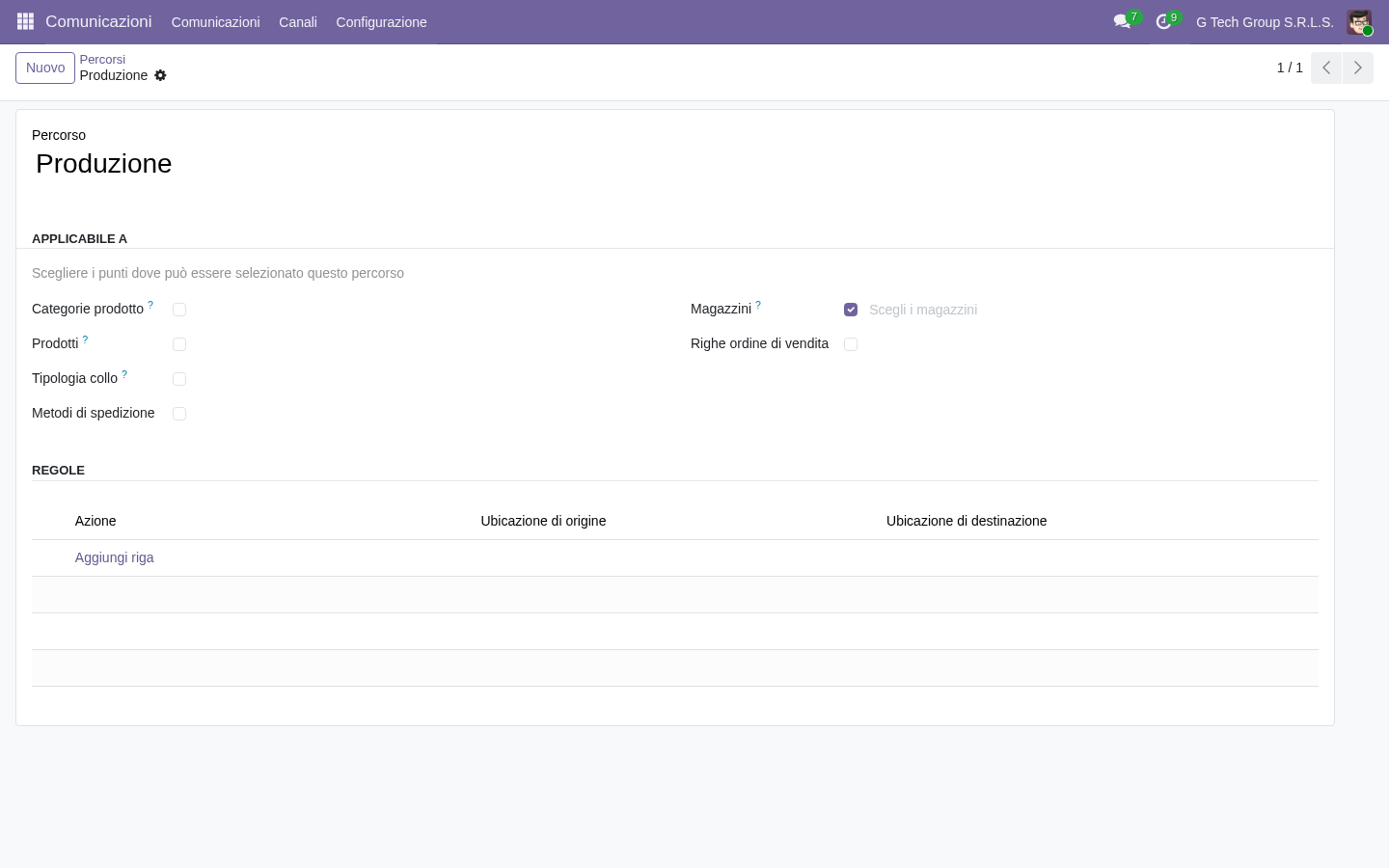Click the Metodi di spedizione label
Image resolution: width=1389 pixels, height=868 pixels.
[94, 413]
